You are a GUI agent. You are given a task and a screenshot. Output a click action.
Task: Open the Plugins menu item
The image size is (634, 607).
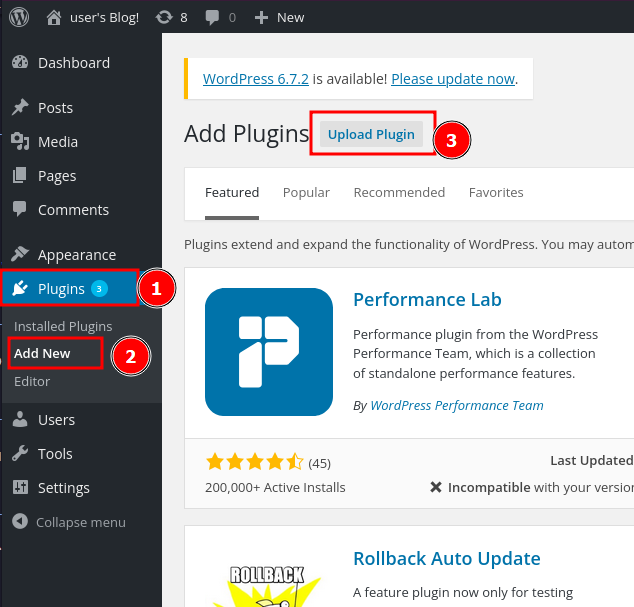point(61,289)
